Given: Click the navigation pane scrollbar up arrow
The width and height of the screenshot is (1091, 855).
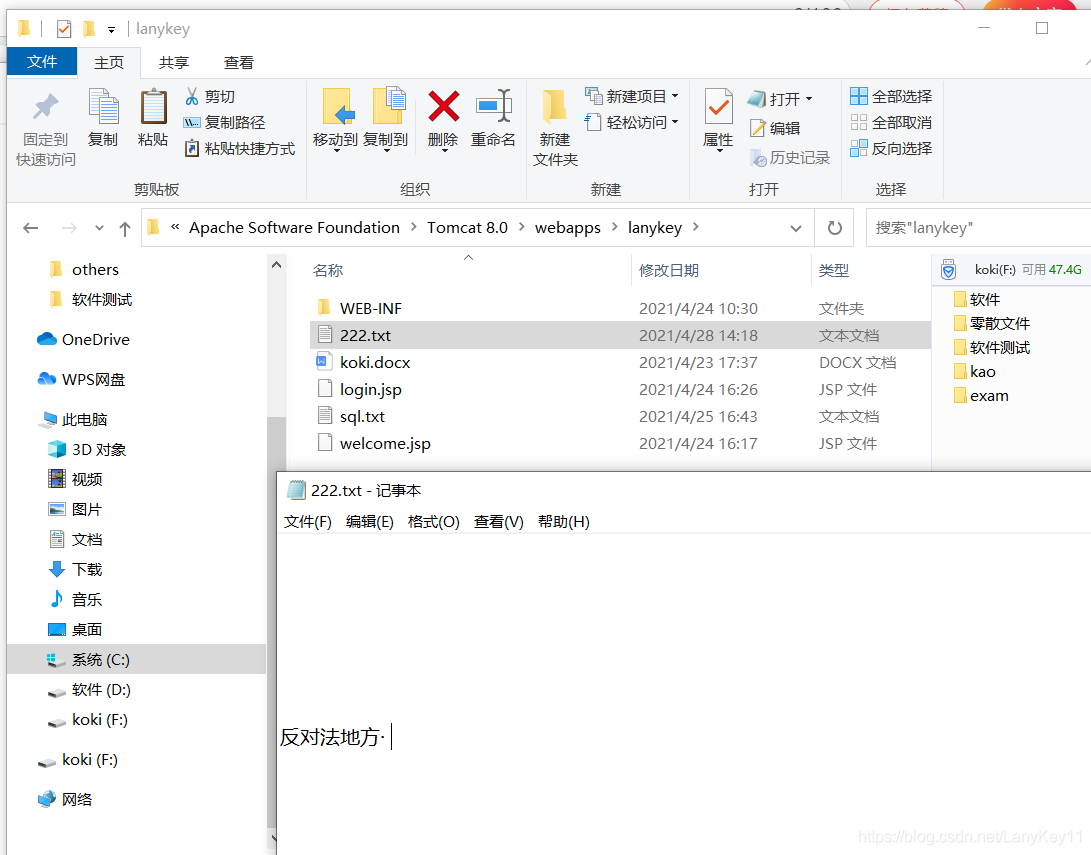Looking at the screenshot, I should click(x=276, y=265).
